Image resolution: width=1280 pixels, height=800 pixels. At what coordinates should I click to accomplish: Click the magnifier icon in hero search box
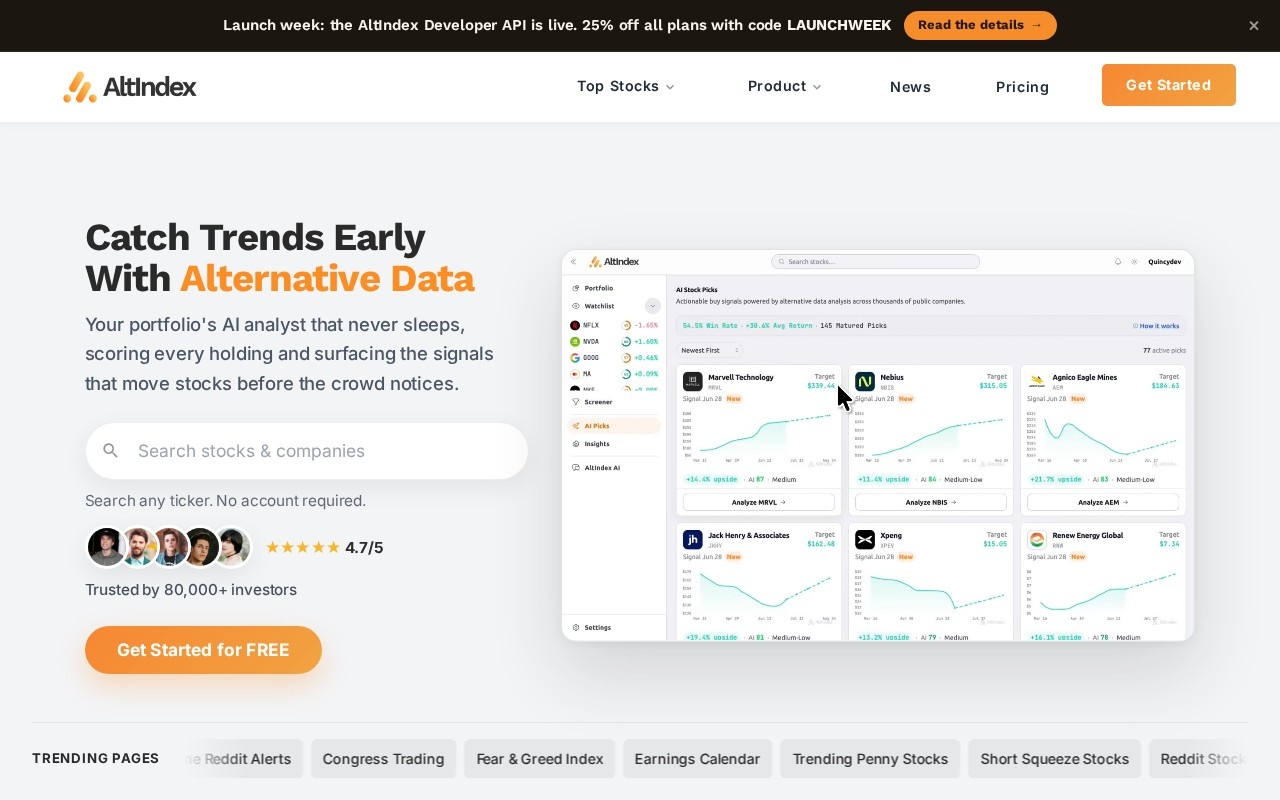111,451
